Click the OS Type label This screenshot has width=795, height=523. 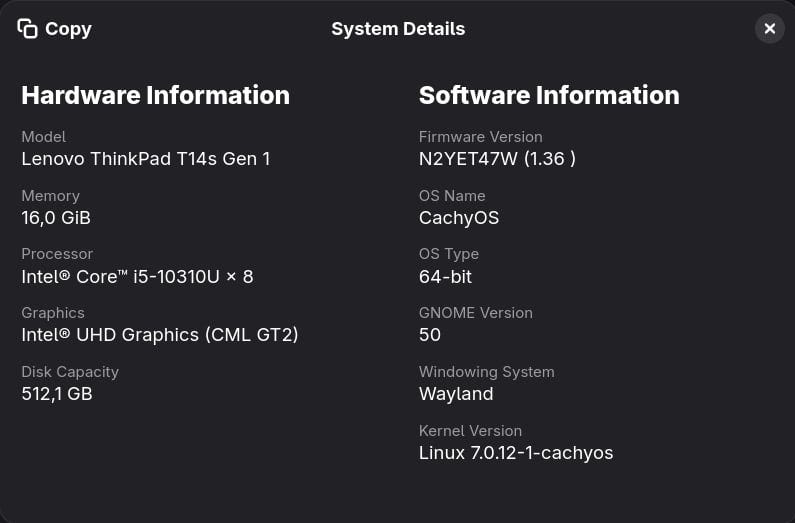449,254
